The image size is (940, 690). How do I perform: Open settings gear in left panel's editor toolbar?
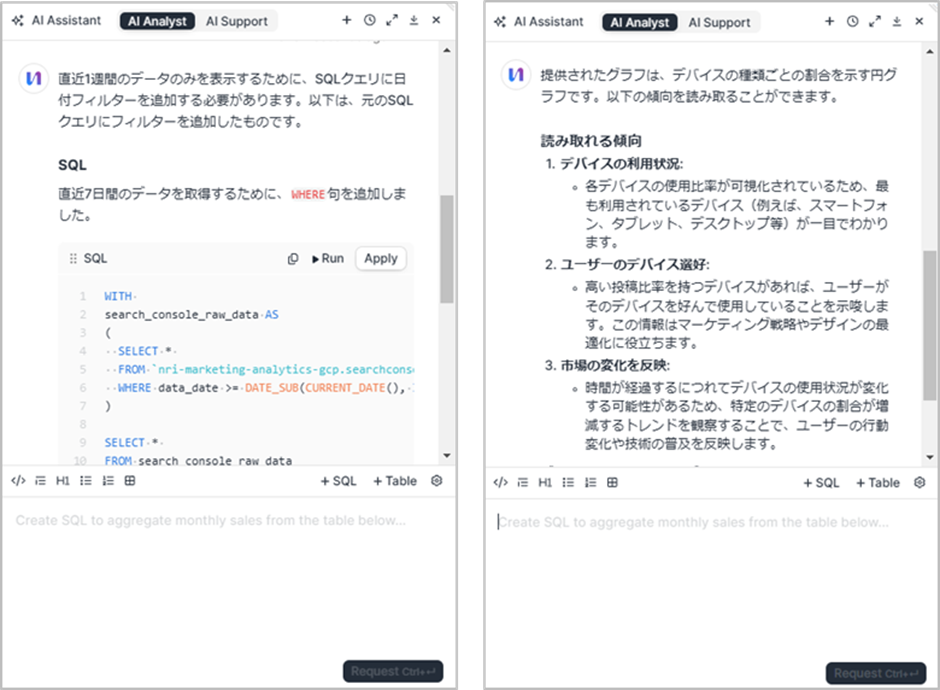tap(436, 481)
